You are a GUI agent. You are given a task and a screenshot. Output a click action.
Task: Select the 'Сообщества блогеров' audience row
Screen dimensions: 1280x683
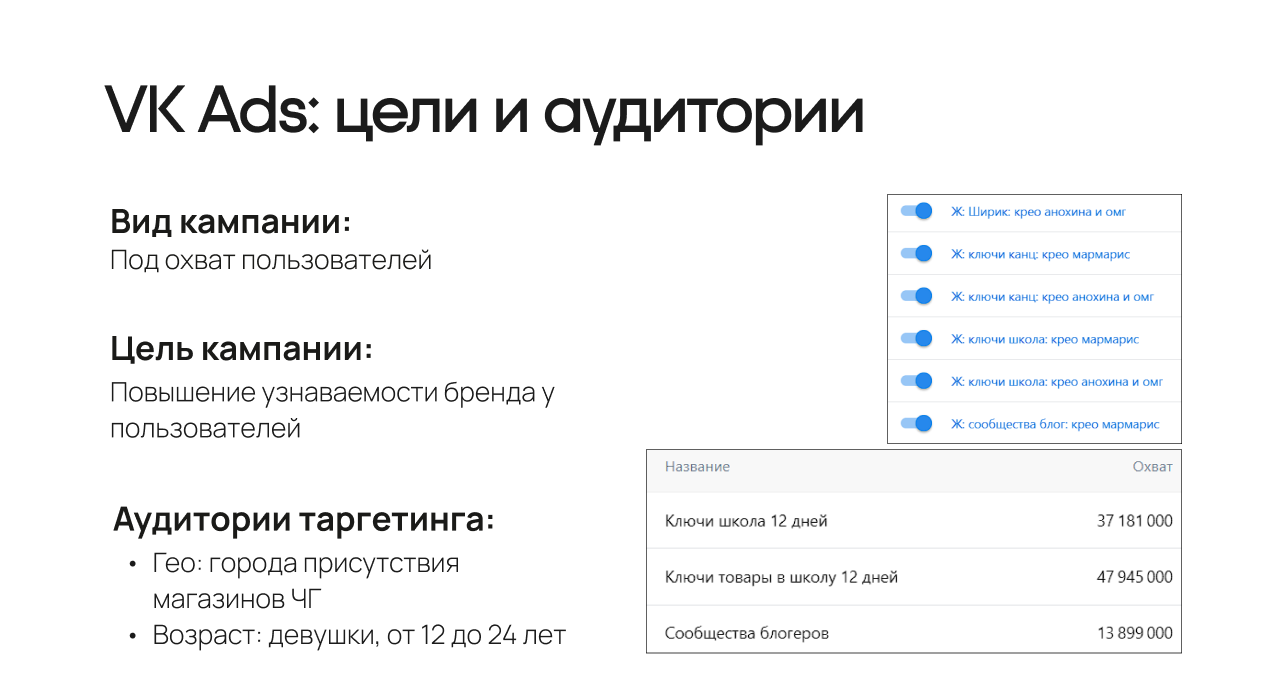point(746,633)
